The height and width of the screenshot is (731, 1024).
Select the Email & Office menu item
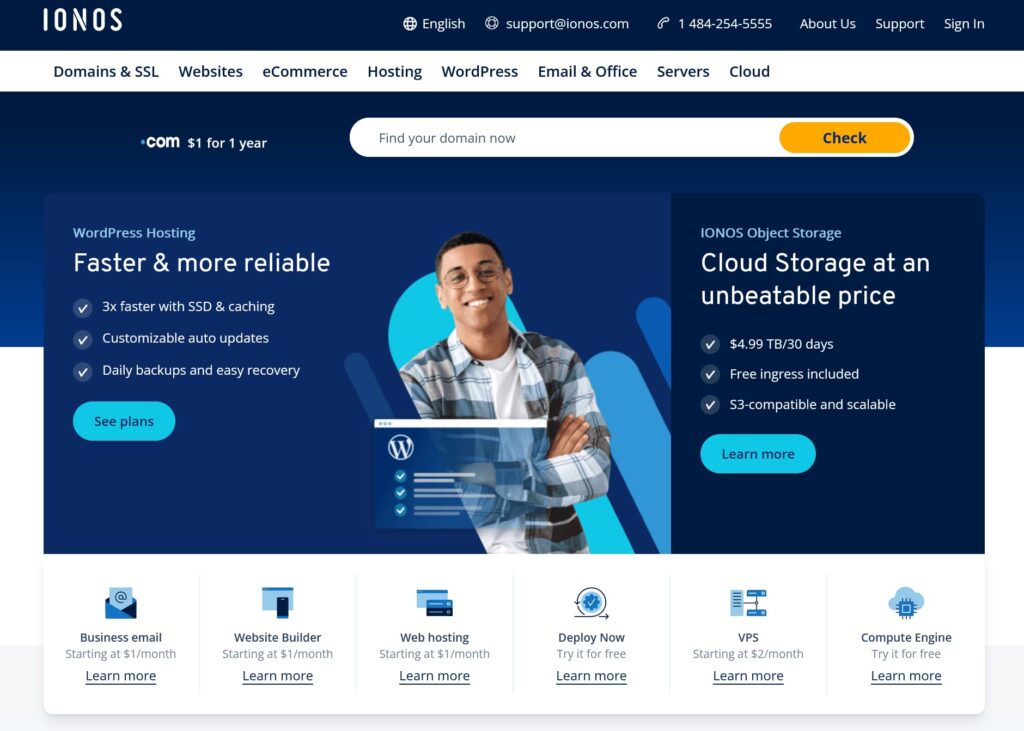(587, 71)
